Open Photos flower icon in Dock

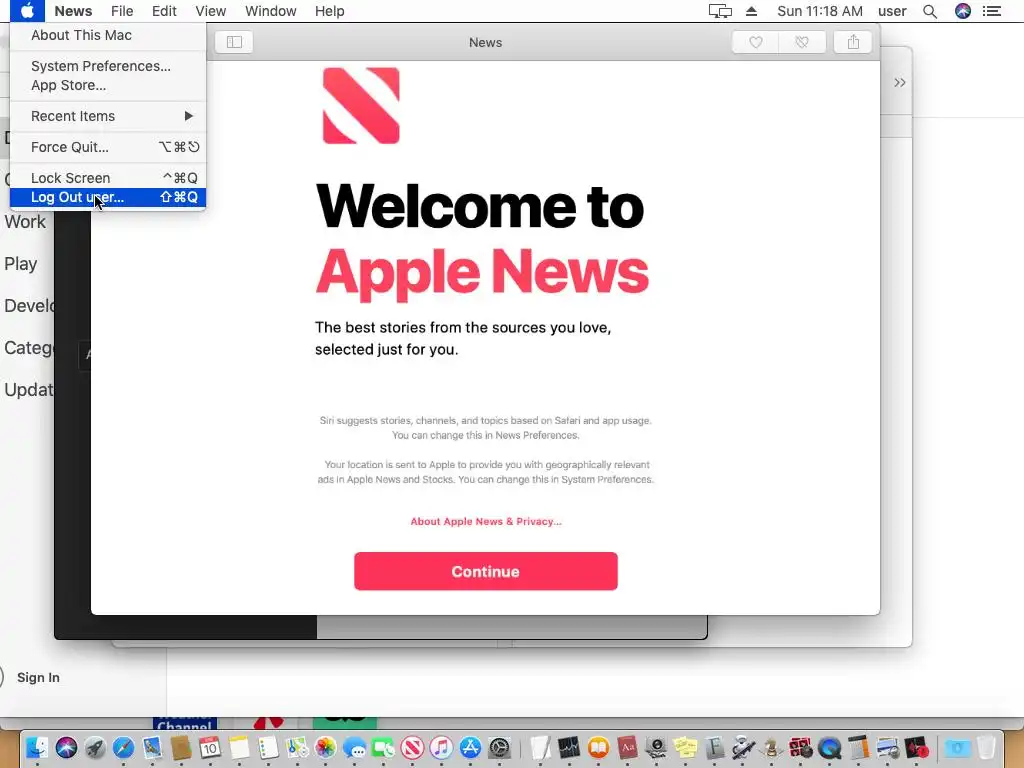pos(325,748)
